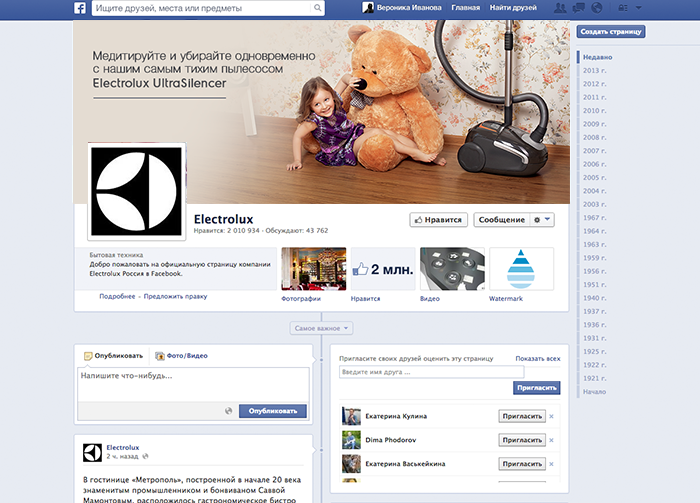
Task: Jump to 2010 г. in the timeline
Action: [594, 111]
